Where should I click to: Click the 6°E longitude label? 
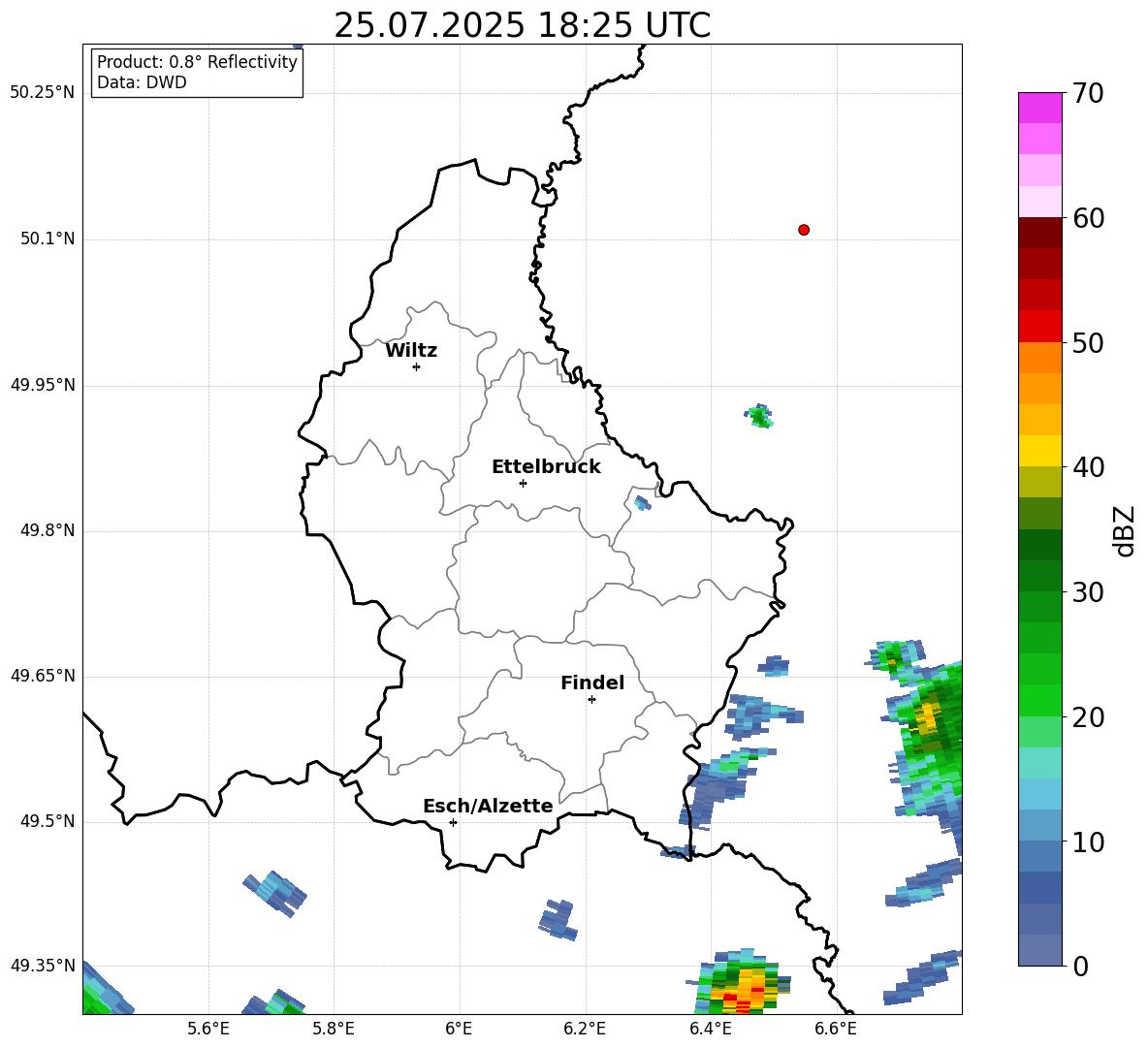459,1029
